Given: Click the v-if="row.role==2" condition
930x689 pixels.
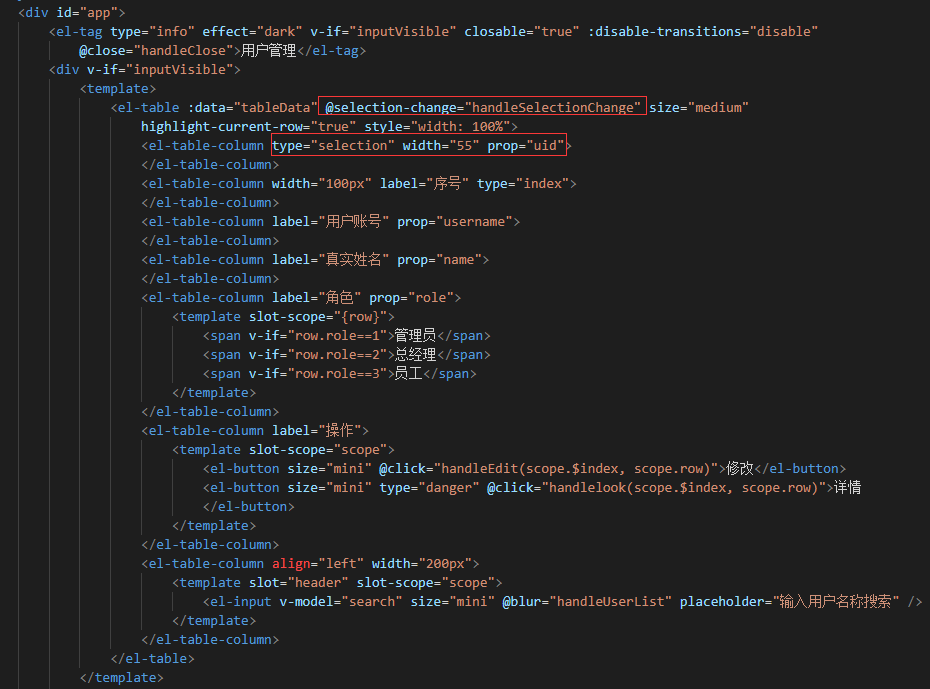Looking at the screenshot, I should pyautogui.click(x=318, y=354).
